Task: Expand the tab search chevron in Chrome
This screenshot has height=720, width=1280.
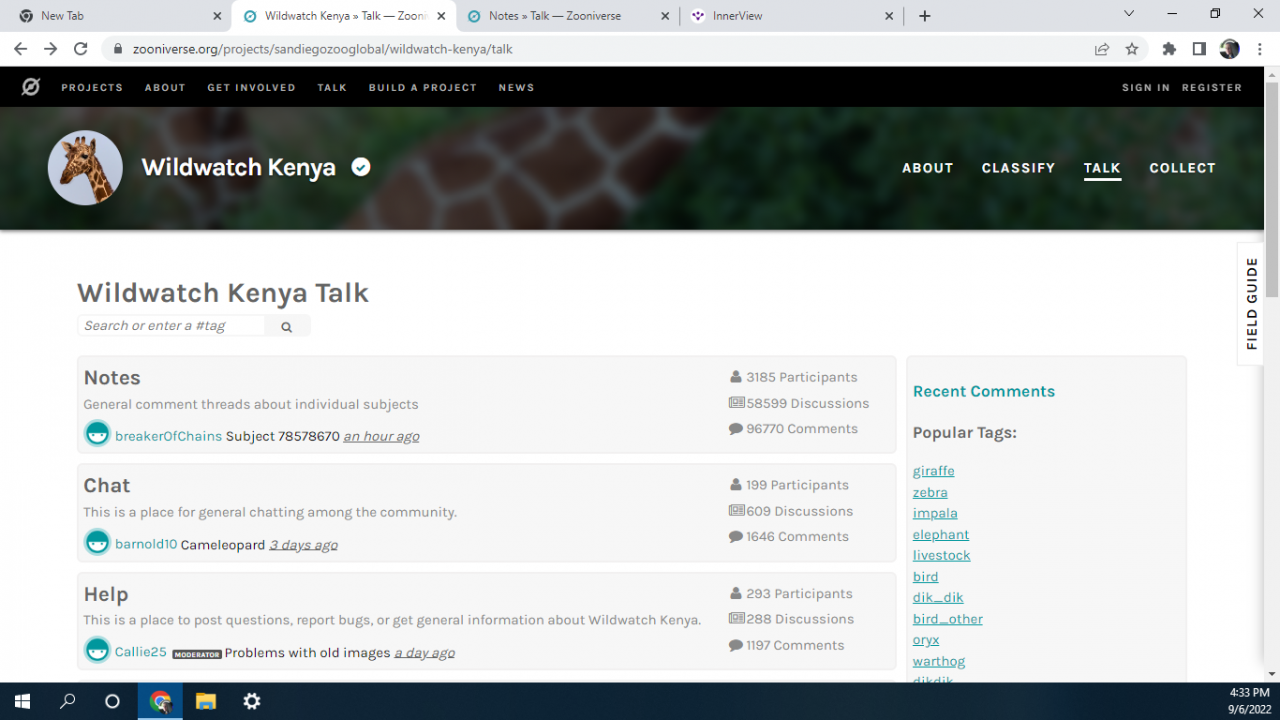Action: pyautogui.click(x=1129, y=14)
